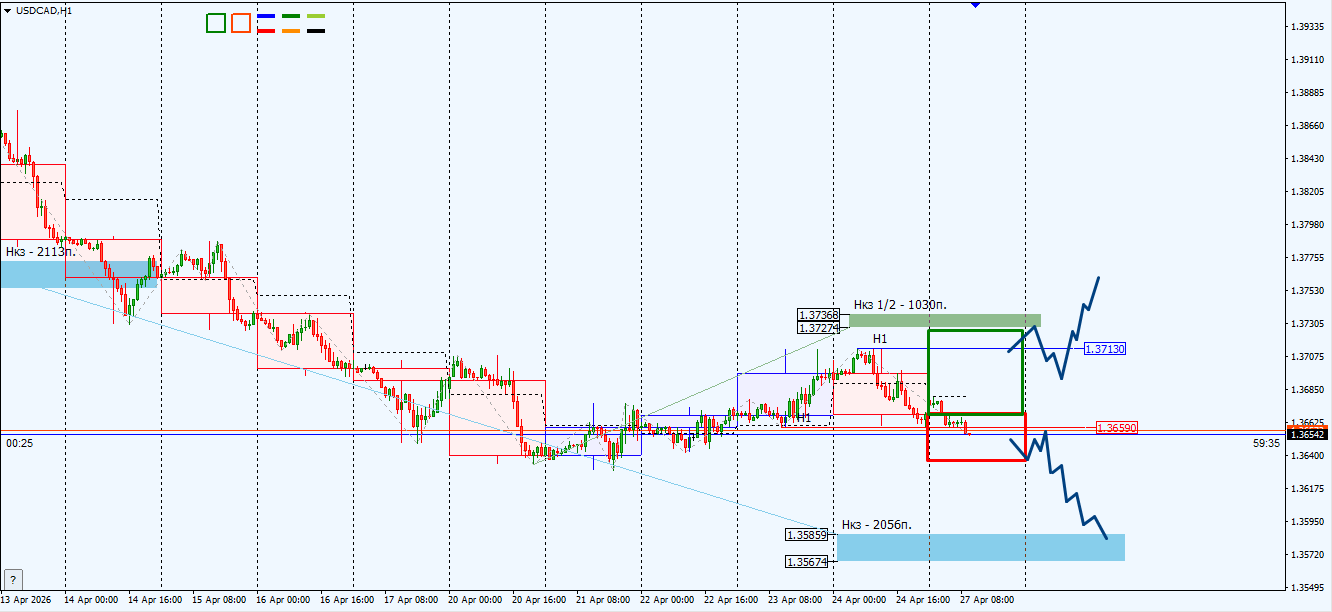Select the orange line legend swatch

coord(291,31)
